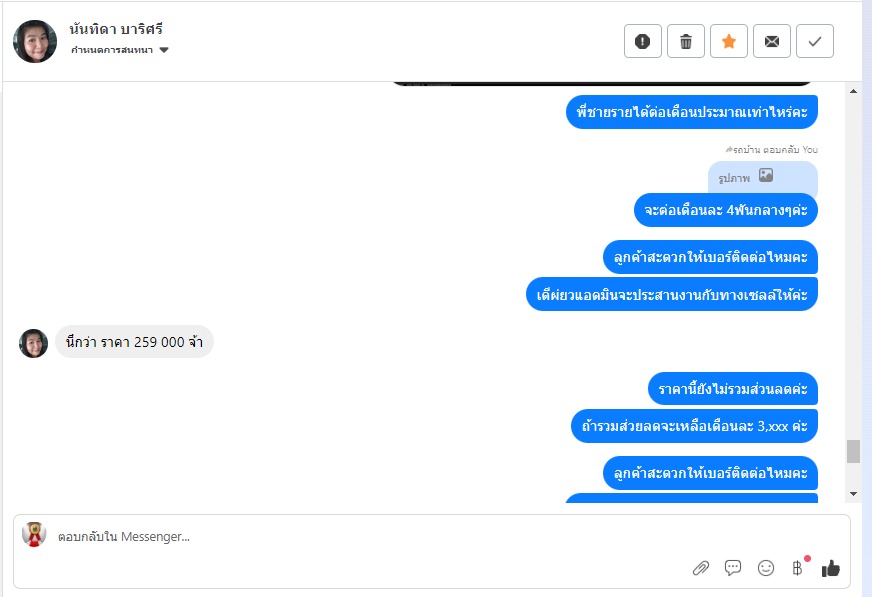
Task: Click the reply in Messenger text field
Action: [x=367, y=536]
